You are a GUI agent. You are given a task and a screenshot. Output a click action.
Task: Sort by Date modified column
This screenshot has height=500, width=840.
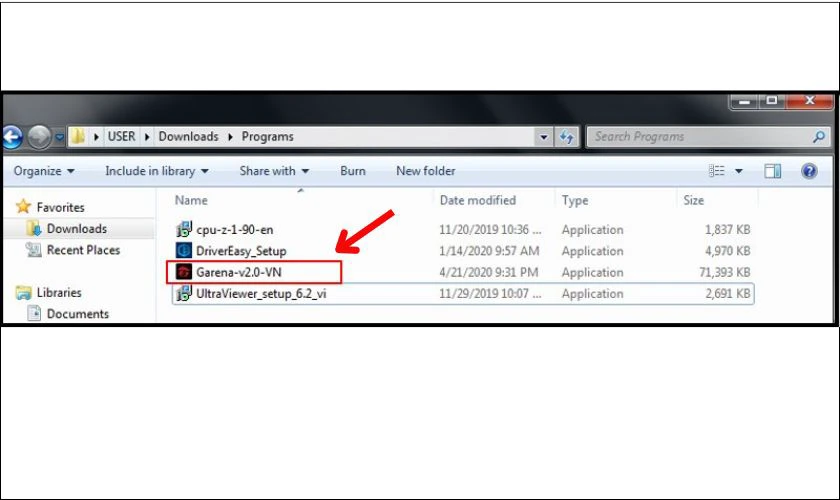(x=478, y=200)
